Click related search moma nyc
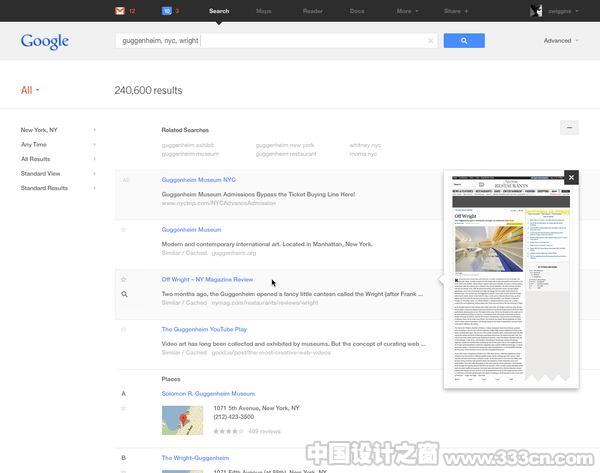 (x=363, y=154)
